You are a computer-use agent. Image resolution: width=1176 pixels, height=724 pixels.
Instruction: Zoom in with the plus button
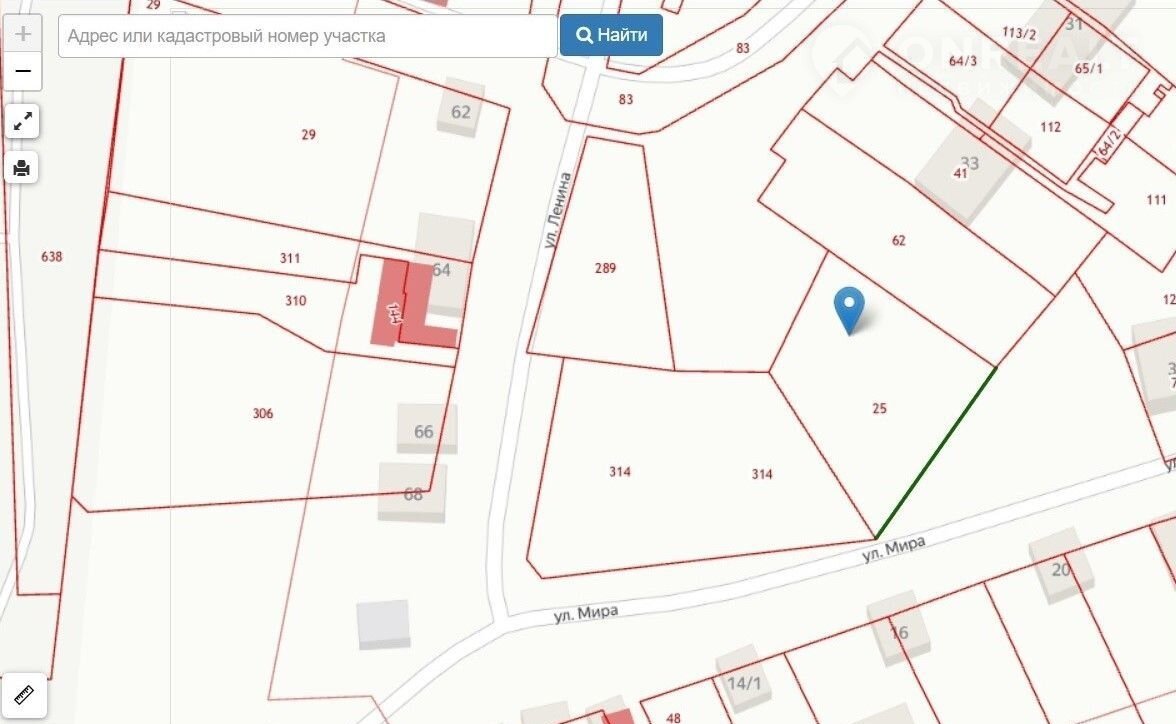pos(23,34)
